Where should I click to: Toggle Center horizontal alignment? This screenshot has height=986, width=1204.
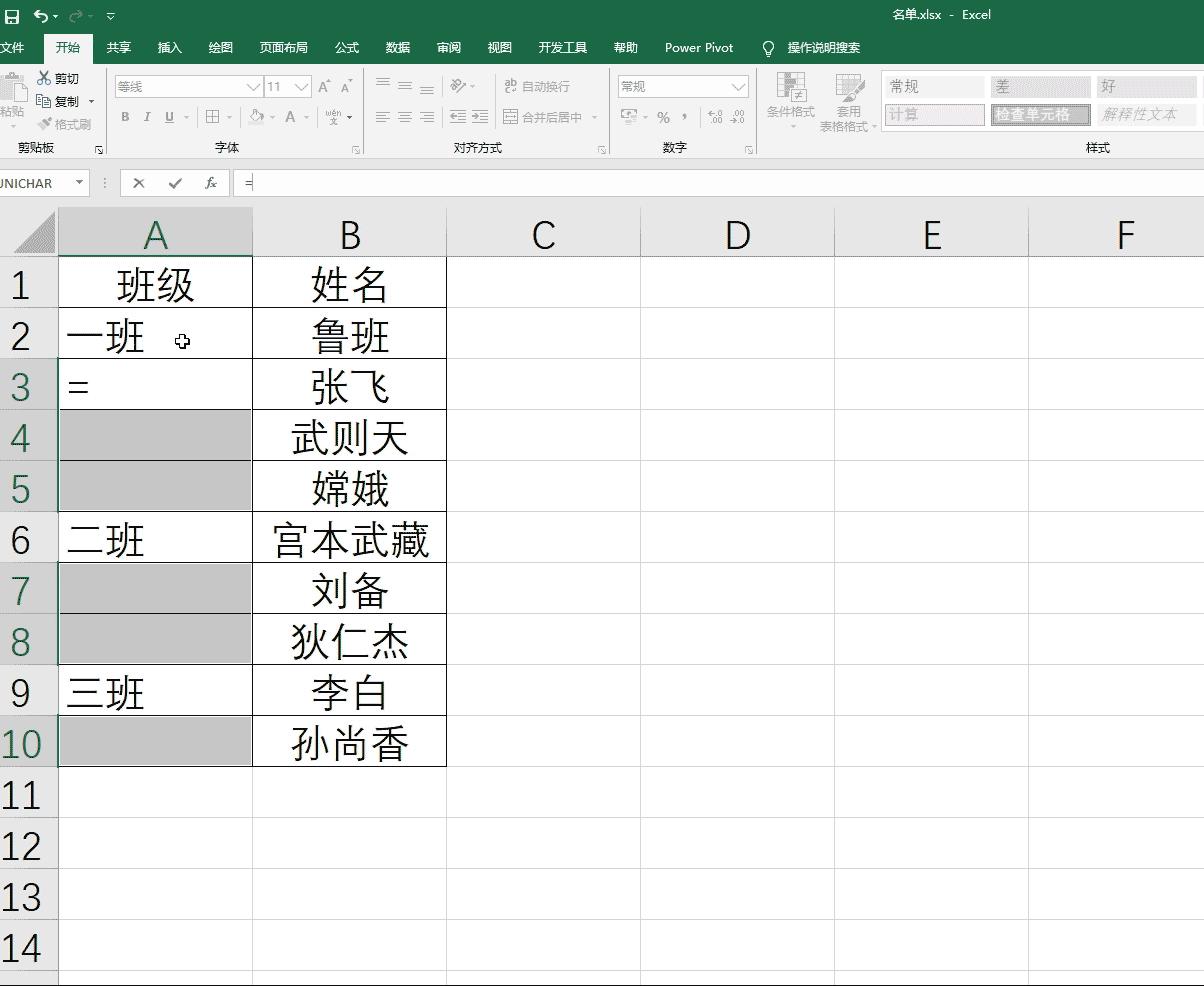(405, 117)
